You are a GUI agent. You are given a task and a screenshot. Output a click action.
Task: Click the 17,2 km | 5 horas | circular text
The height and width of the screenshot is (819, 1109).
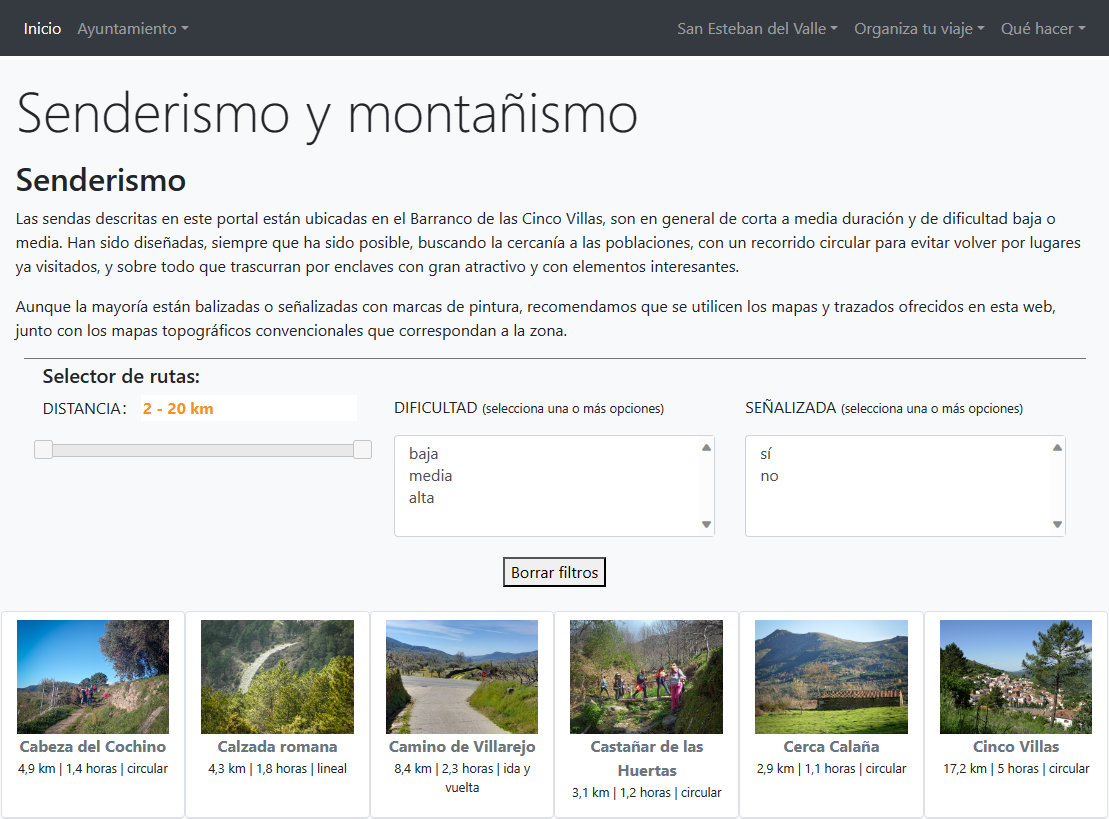pos(1016,769)
